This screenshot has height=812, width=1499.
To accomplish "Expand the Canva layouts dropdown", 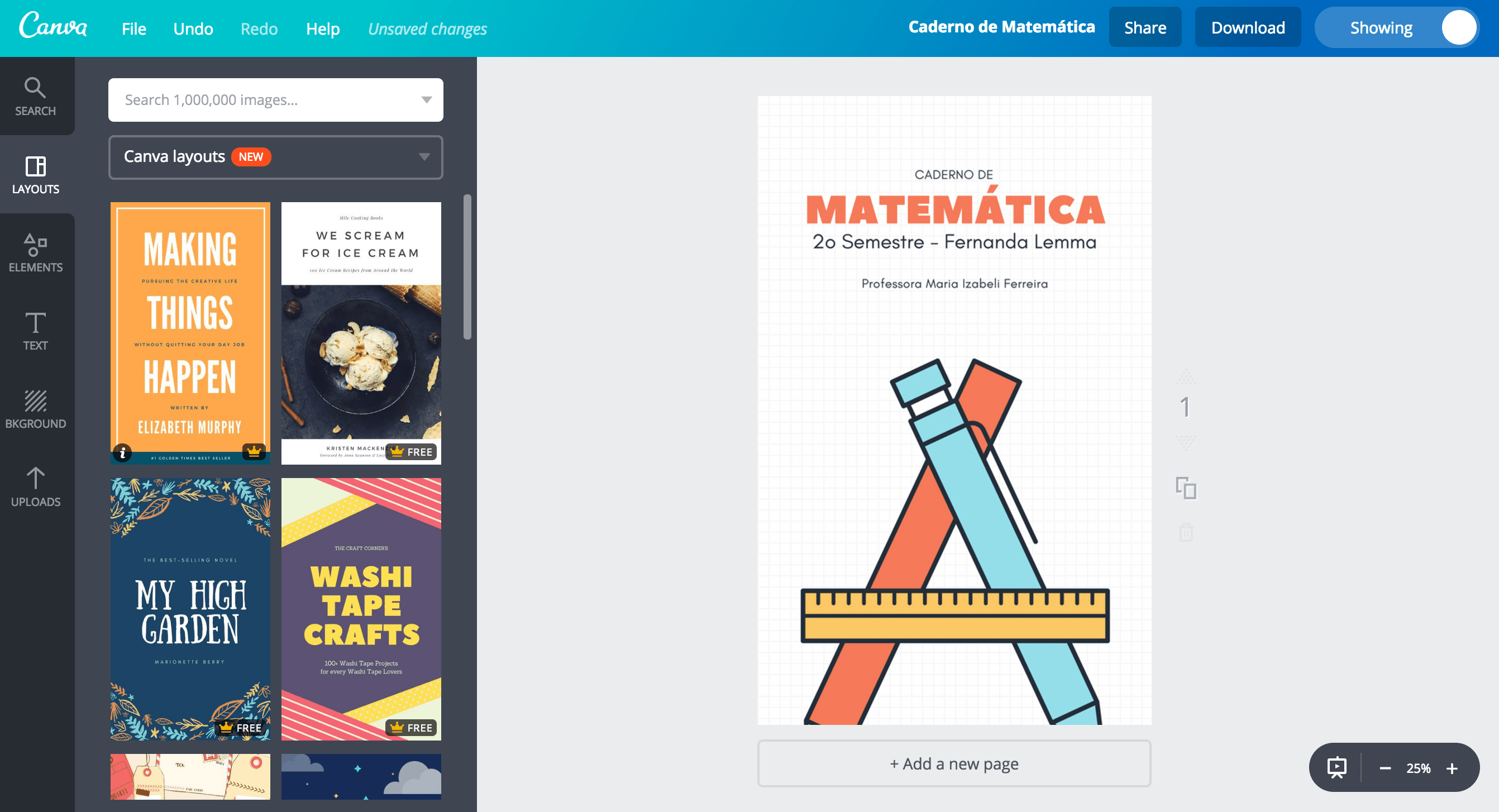I will [x=276, y=157].
